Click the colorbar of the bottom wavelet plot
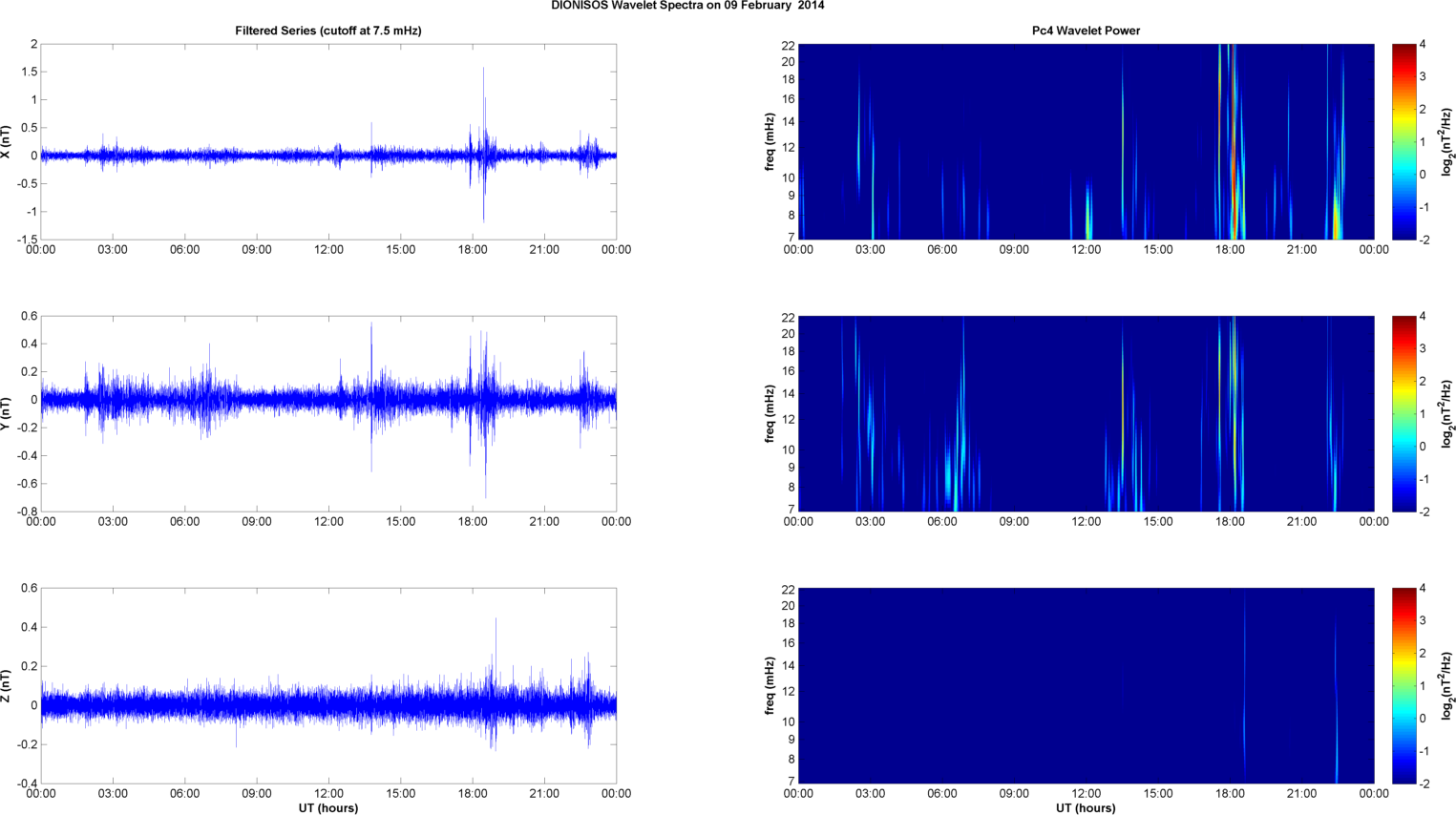The width and height of the screenshot is (1456, 815). [x=1403, y=685]
